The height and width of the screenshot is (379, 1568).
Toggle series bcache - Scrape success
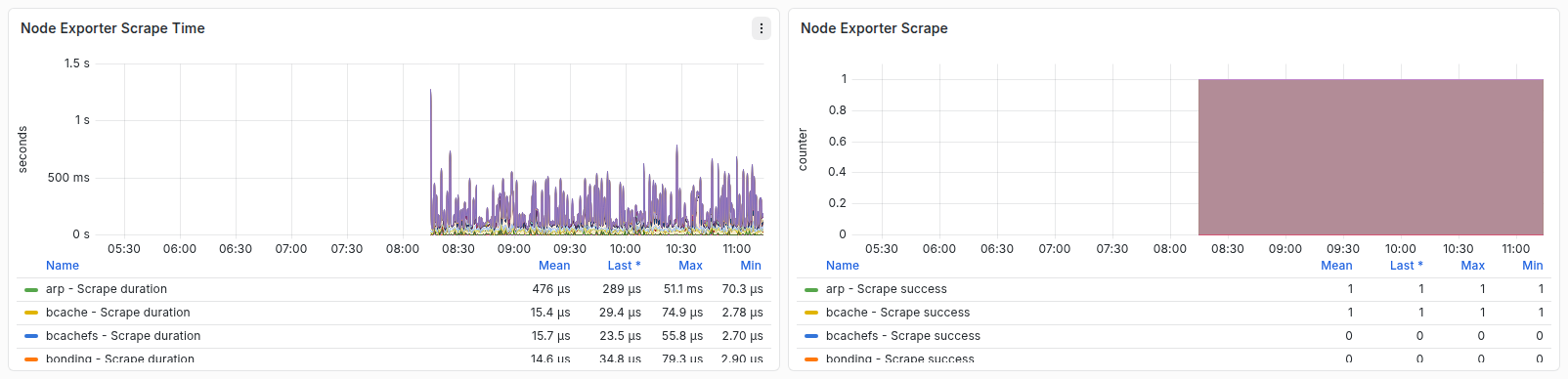[x=898, y=313]
